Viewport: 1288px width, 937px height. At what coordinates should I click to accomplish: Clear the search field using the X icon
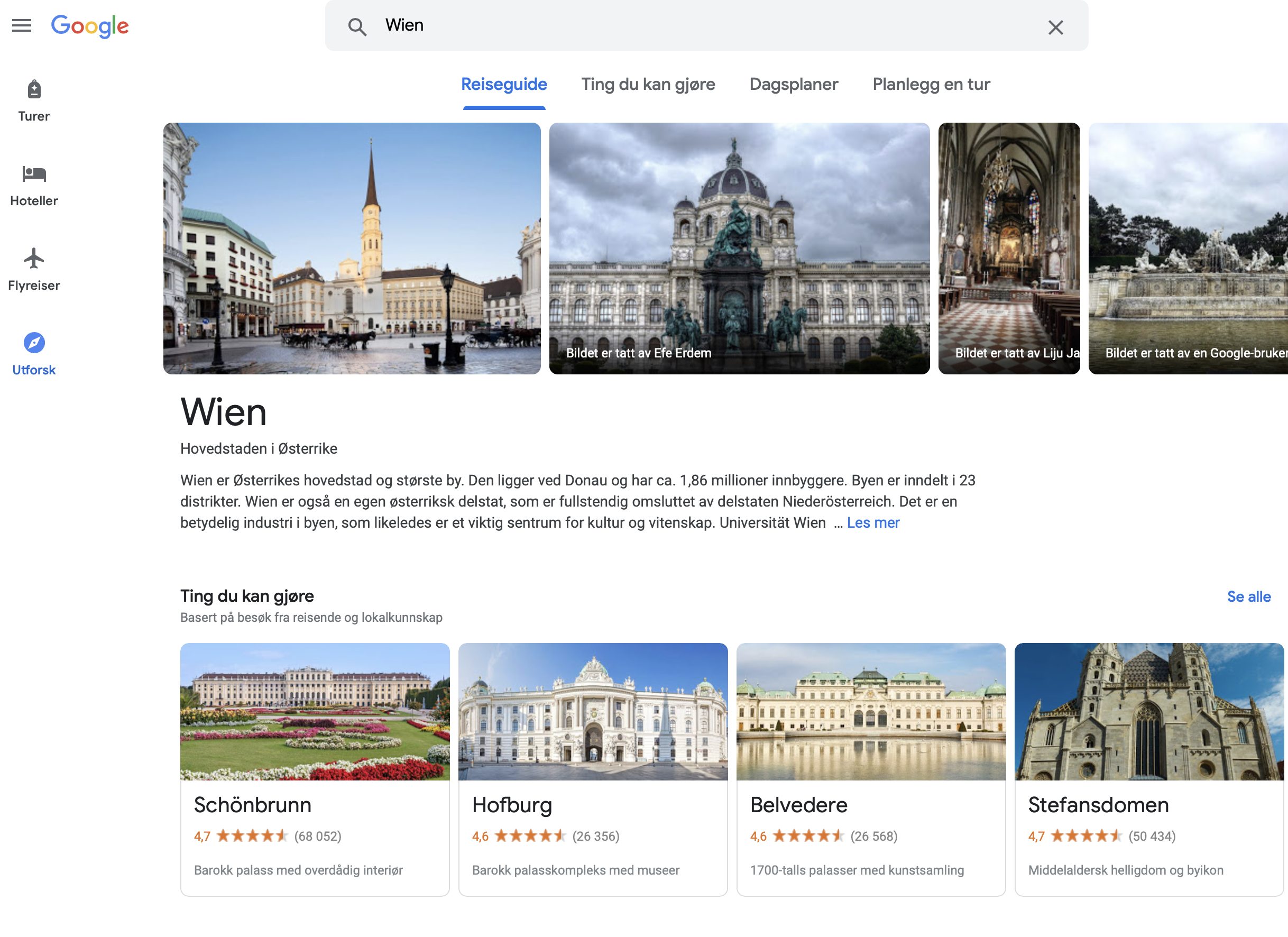[1055, 27]
